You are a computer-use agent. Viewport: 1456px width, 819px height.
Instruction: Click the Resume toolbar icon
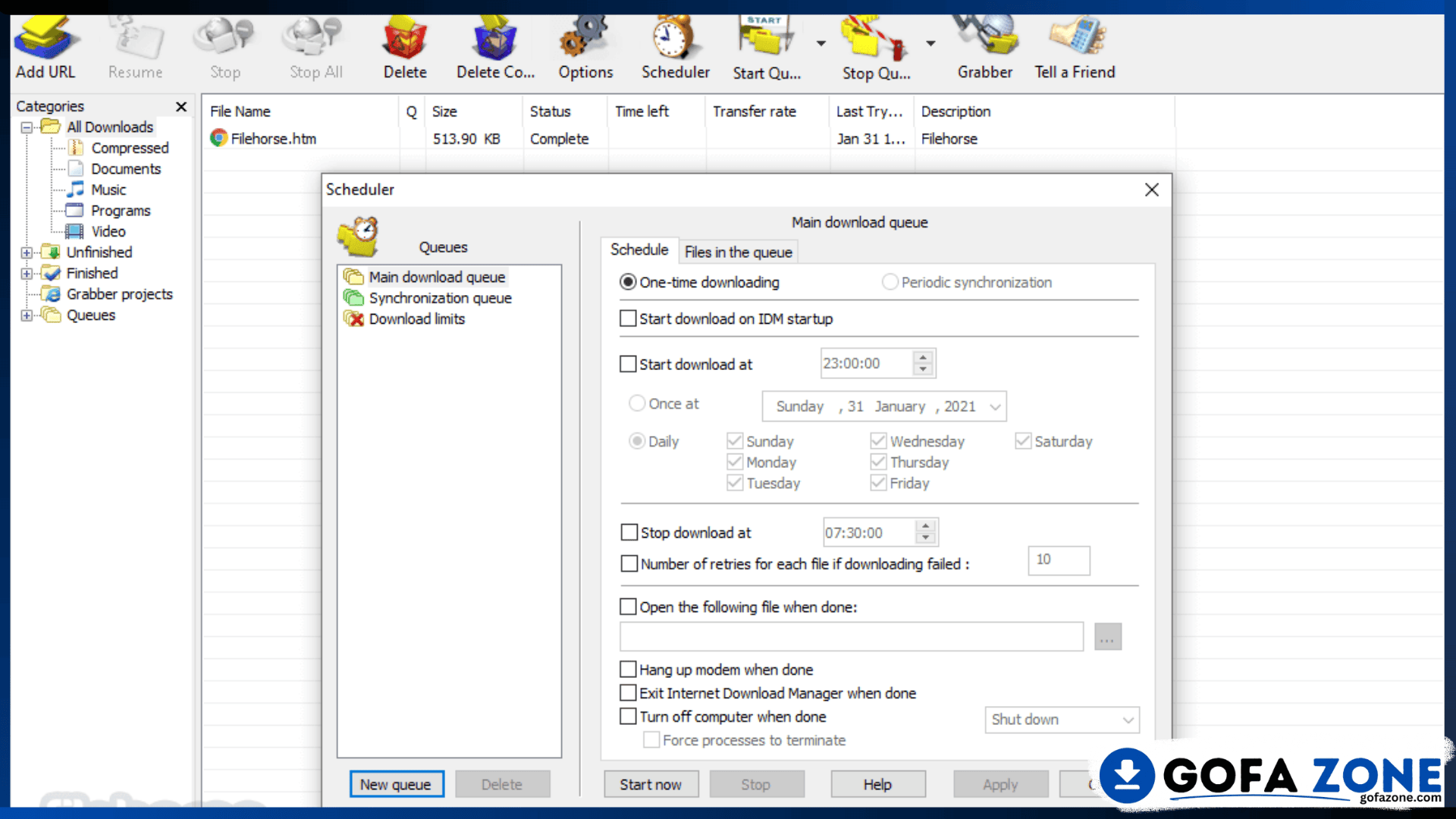(x=135, y=47)
